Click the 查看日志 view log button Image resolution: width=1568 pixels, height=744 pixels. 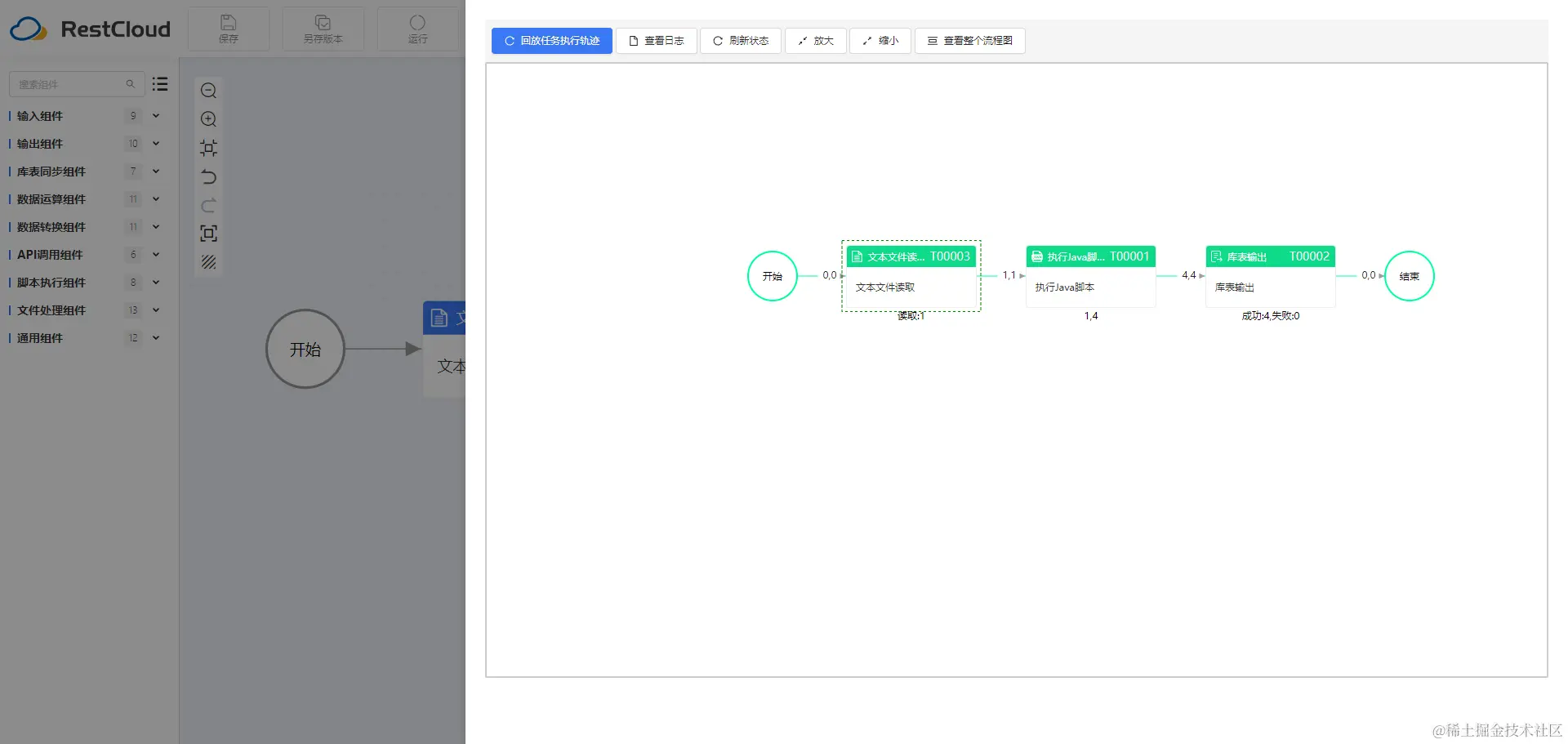click(657, 41)
